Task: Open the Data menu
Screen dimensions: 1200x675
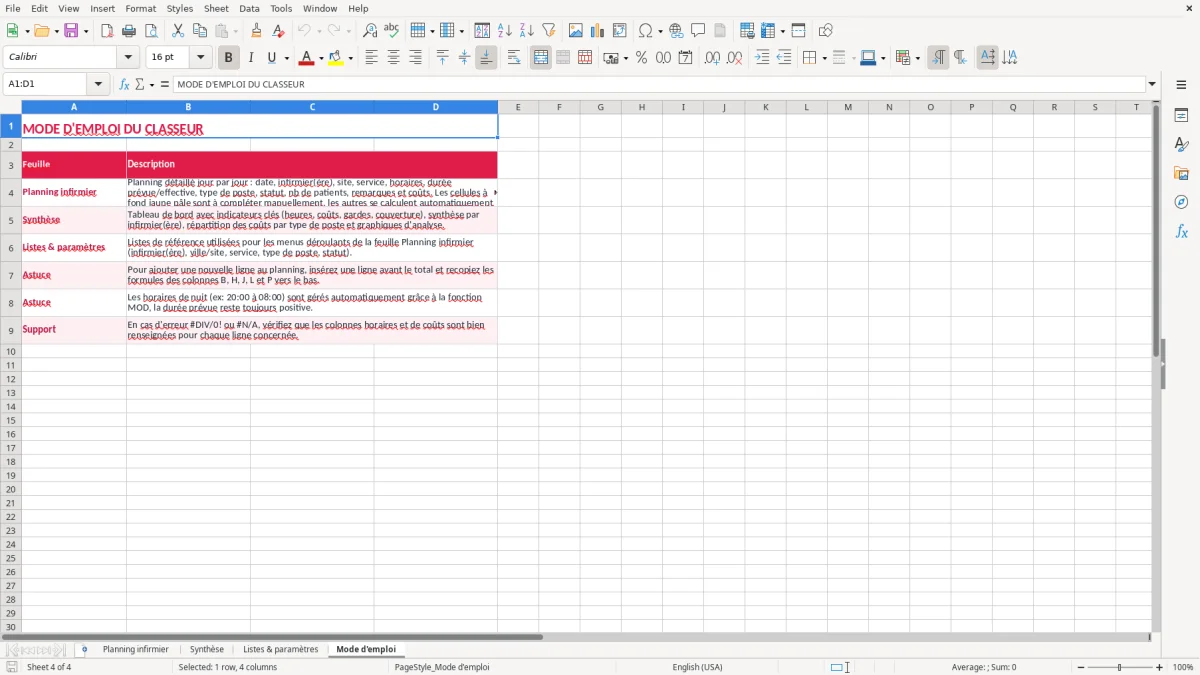Action: tap(249, 8)
